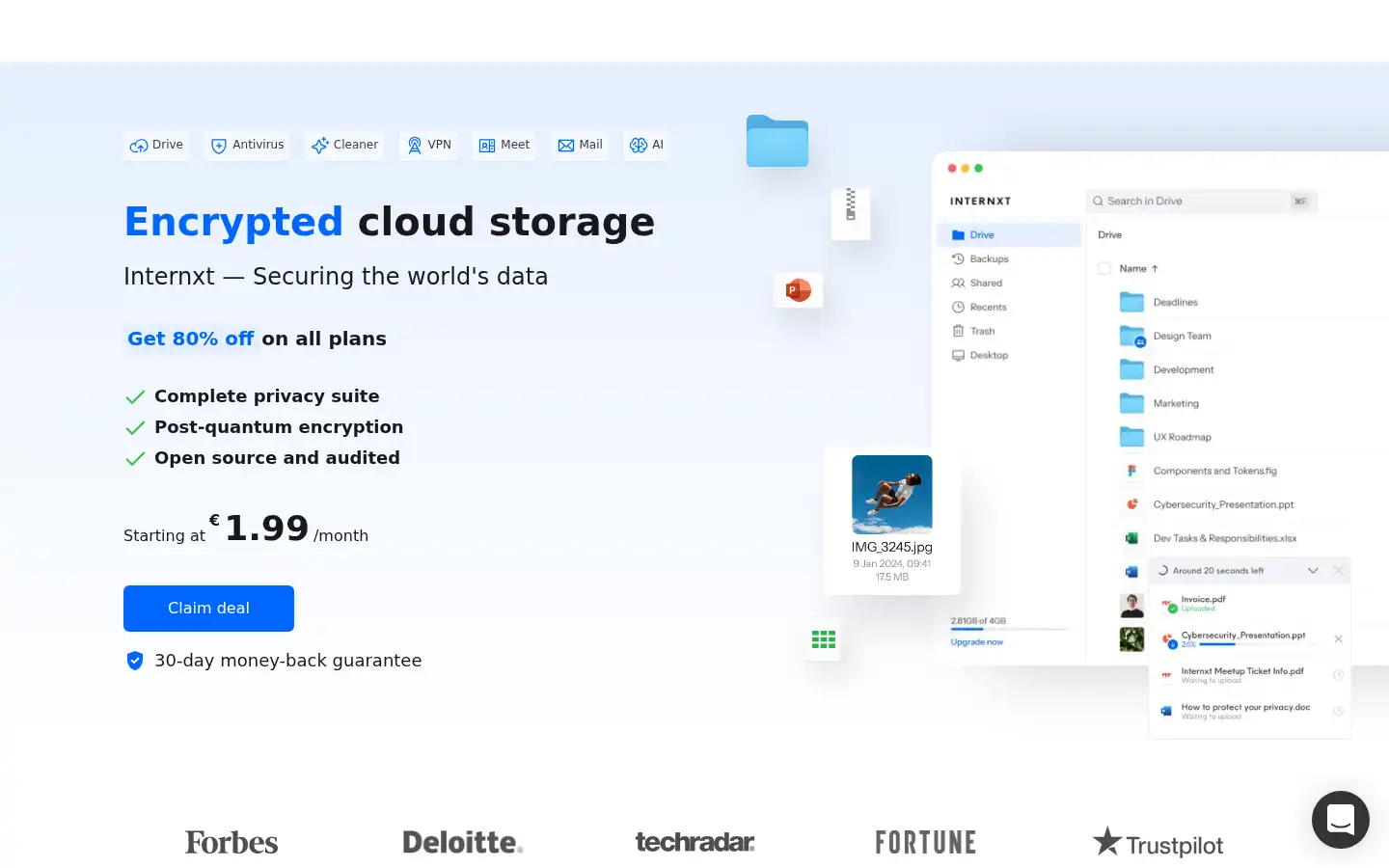Open the chat support bubble
1389x868 pixels.
1341,820
